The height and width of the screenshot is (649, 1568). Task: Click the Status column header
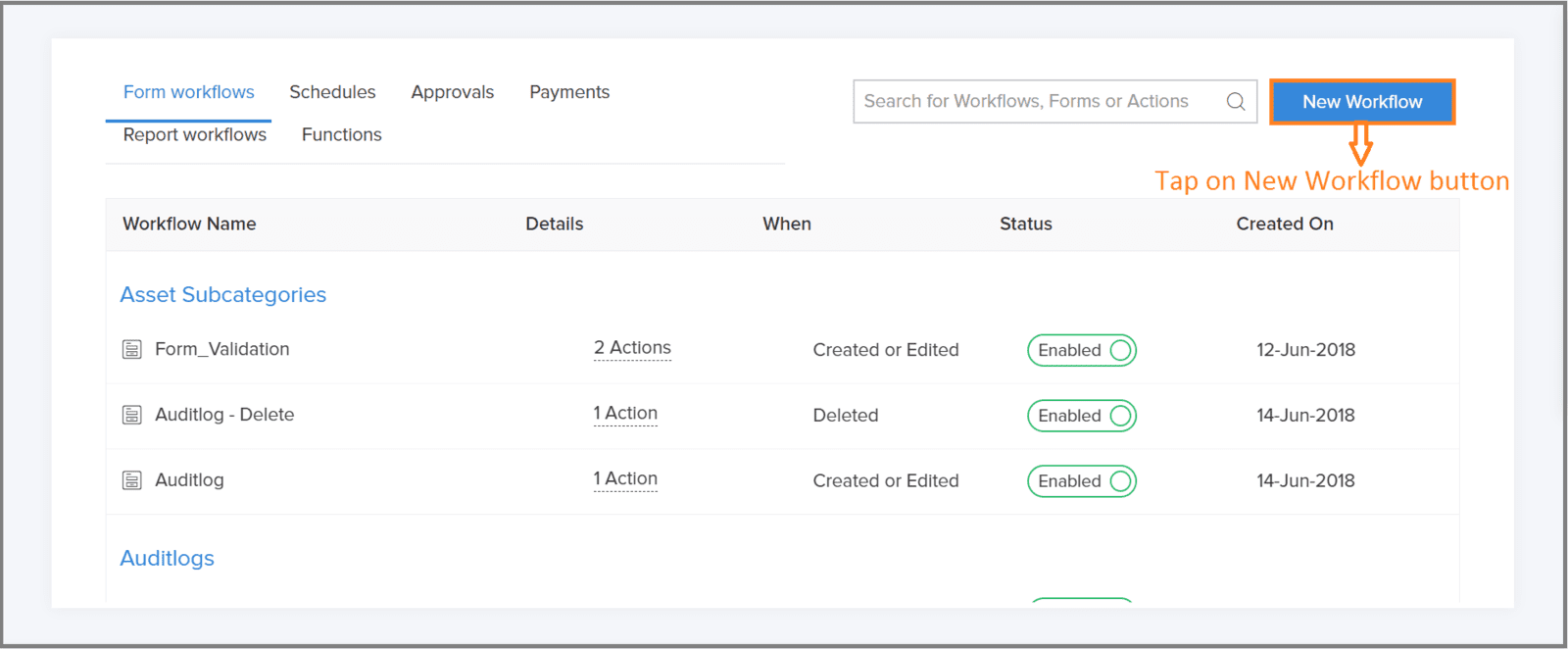1026,224
